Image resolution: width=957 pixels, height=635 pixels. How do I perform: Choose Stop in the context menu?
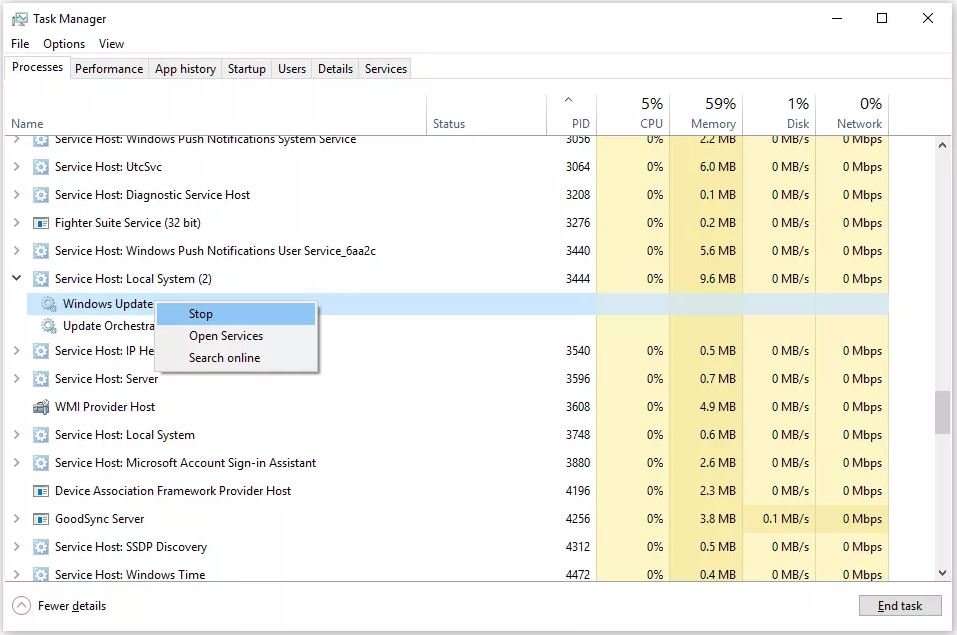201,314
